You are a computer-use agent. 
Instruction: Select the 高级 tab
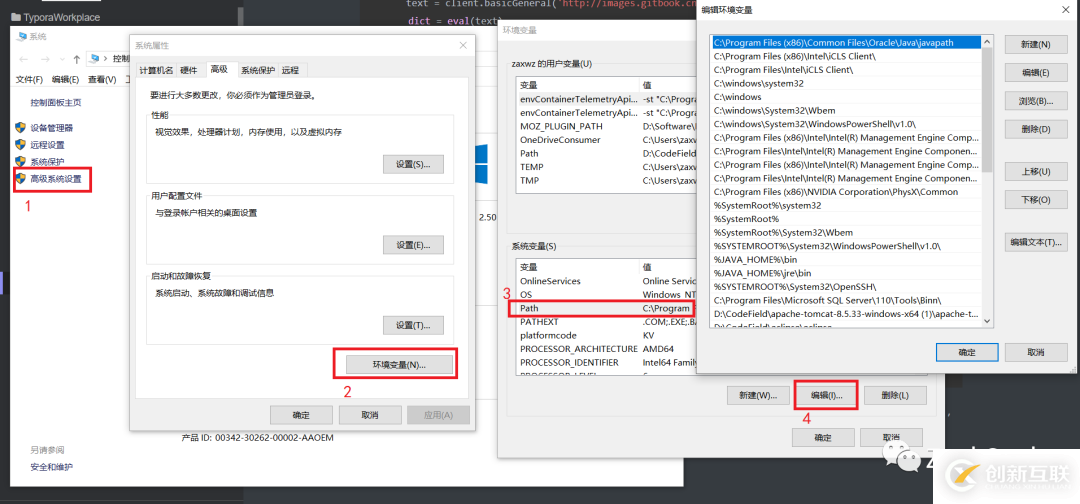(220, 70)
